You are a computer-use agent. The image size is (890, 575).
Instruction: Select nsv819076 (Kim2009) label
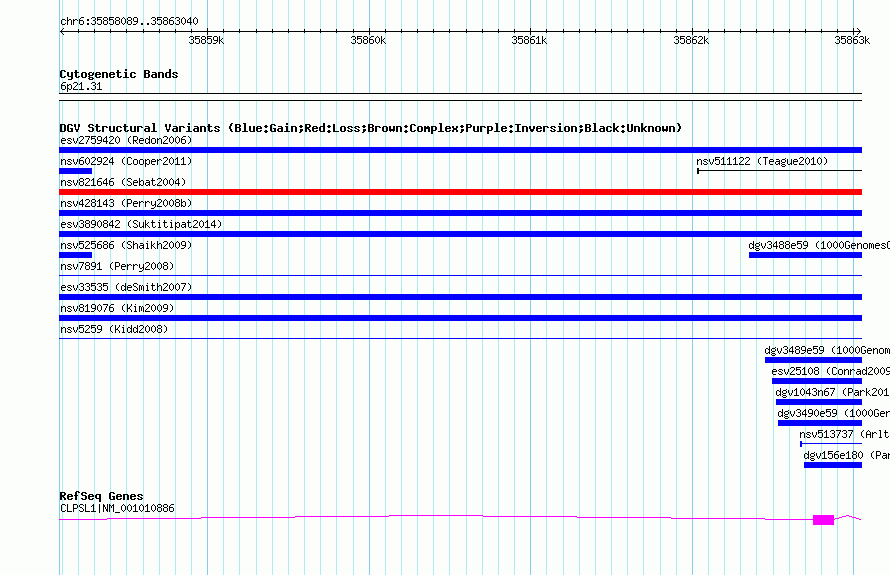point(117,308)
